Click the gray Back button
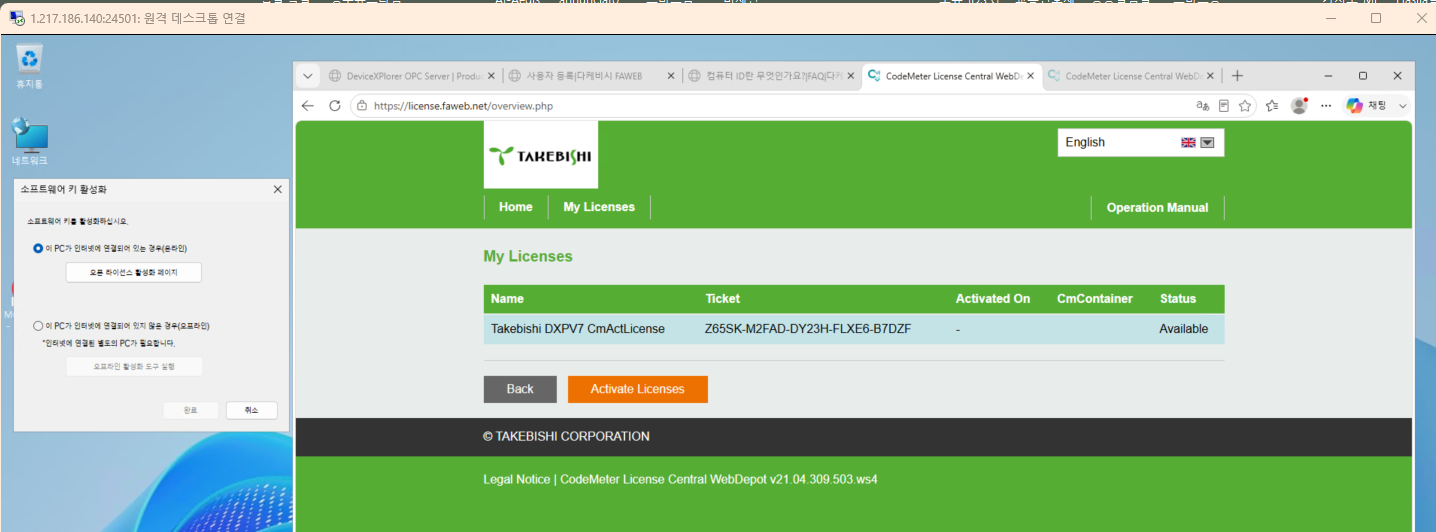 click(520, 389)
